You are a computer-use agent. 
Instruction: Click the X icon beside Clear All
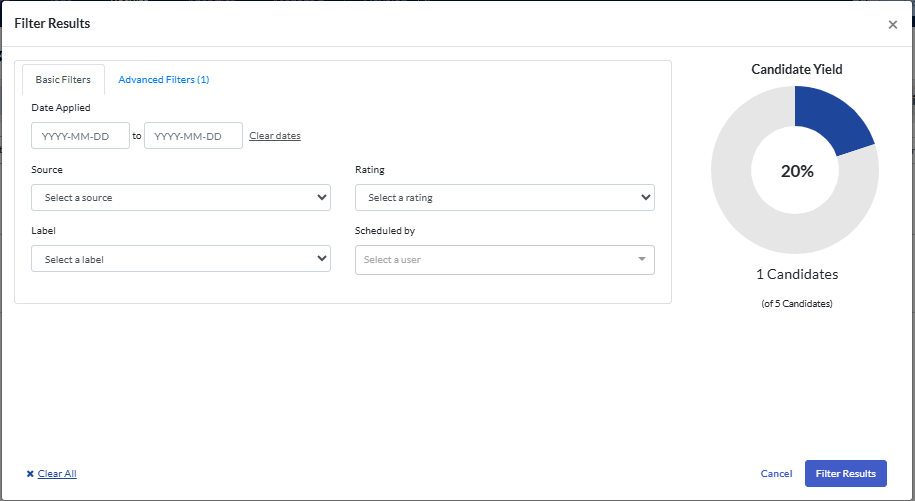click(30, 474)
